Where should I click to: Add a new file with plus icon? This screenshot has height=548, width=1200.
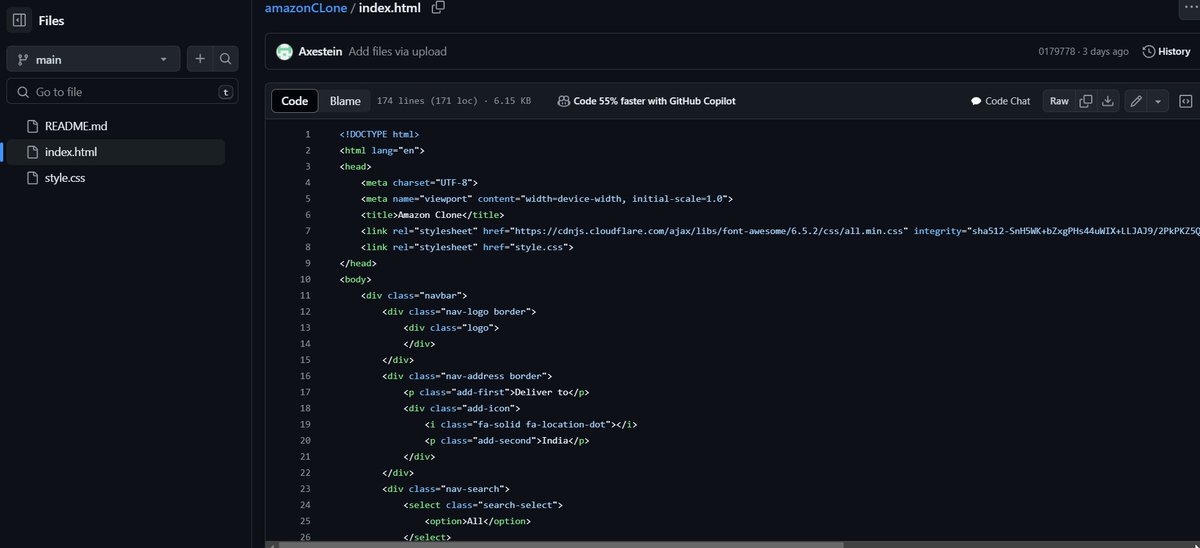pos(200,59)
